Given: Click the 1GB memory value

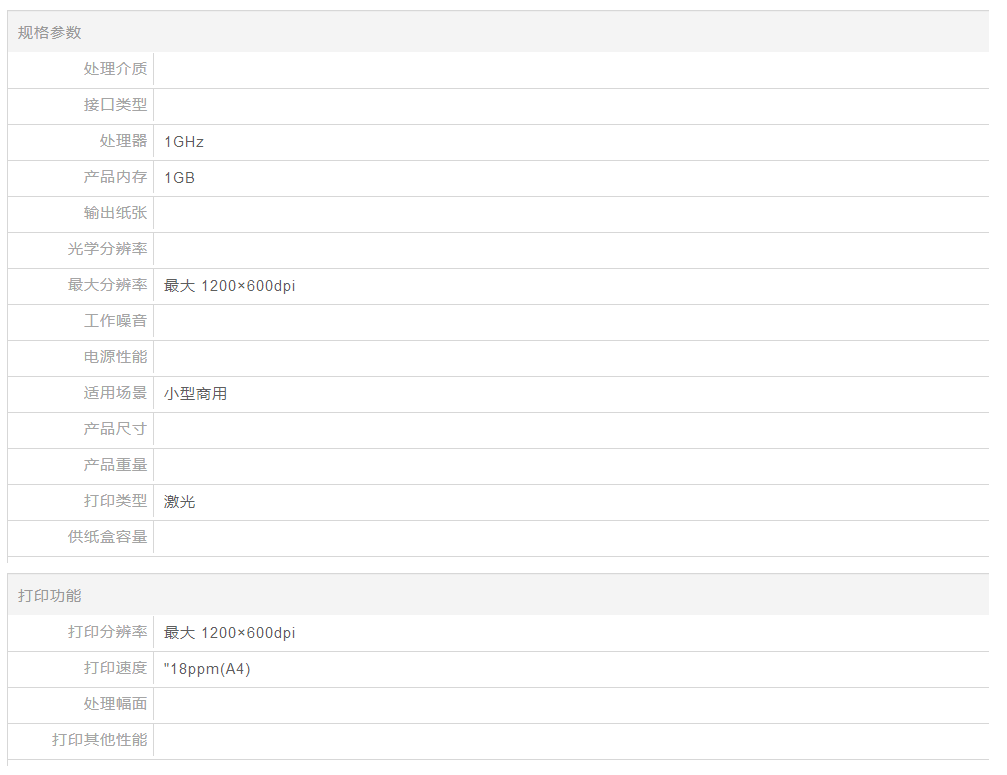Looking at the screenshot, I should (180, 178).
